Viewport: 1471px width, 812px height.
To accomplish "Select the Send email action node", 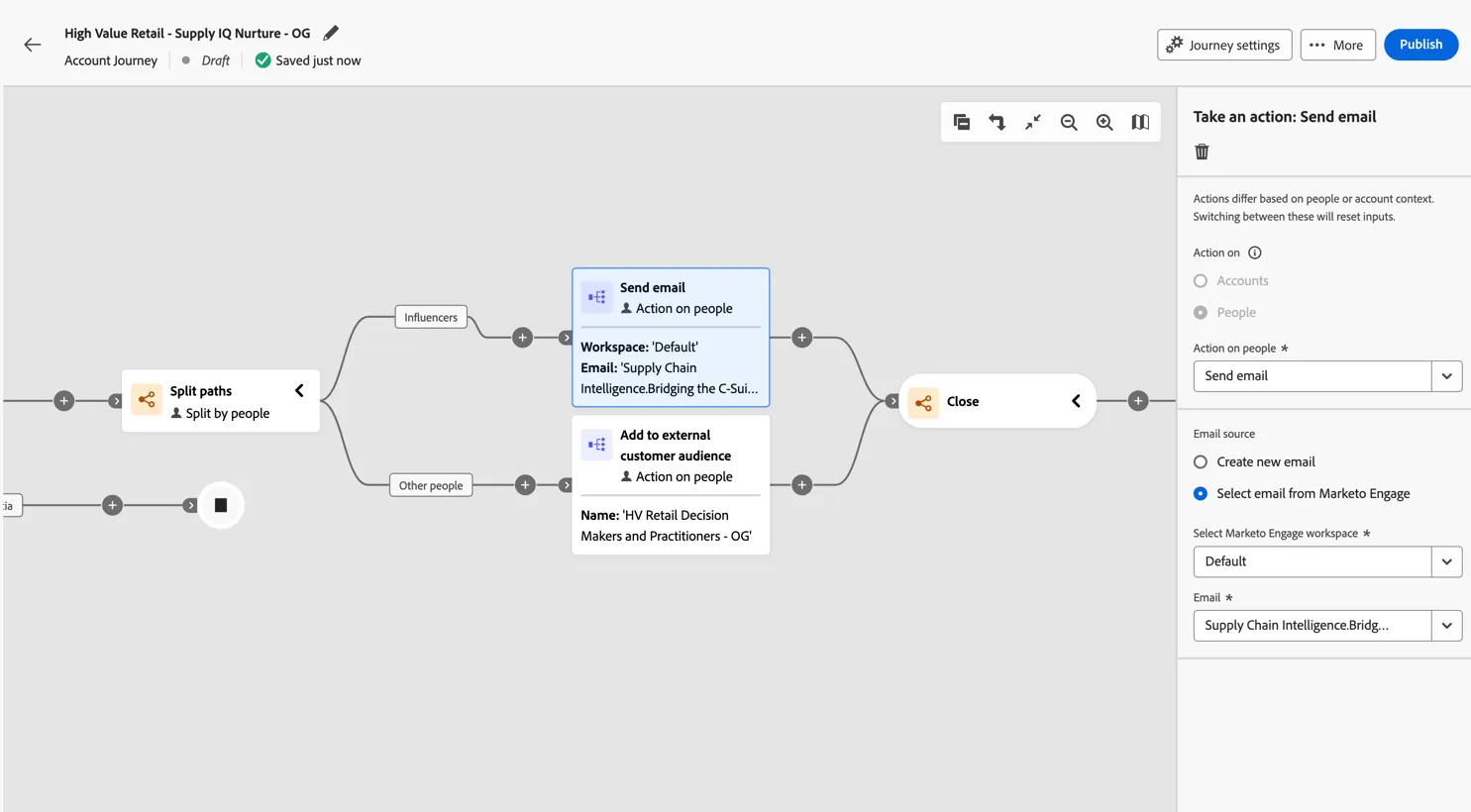I will (x=671, y=338).
